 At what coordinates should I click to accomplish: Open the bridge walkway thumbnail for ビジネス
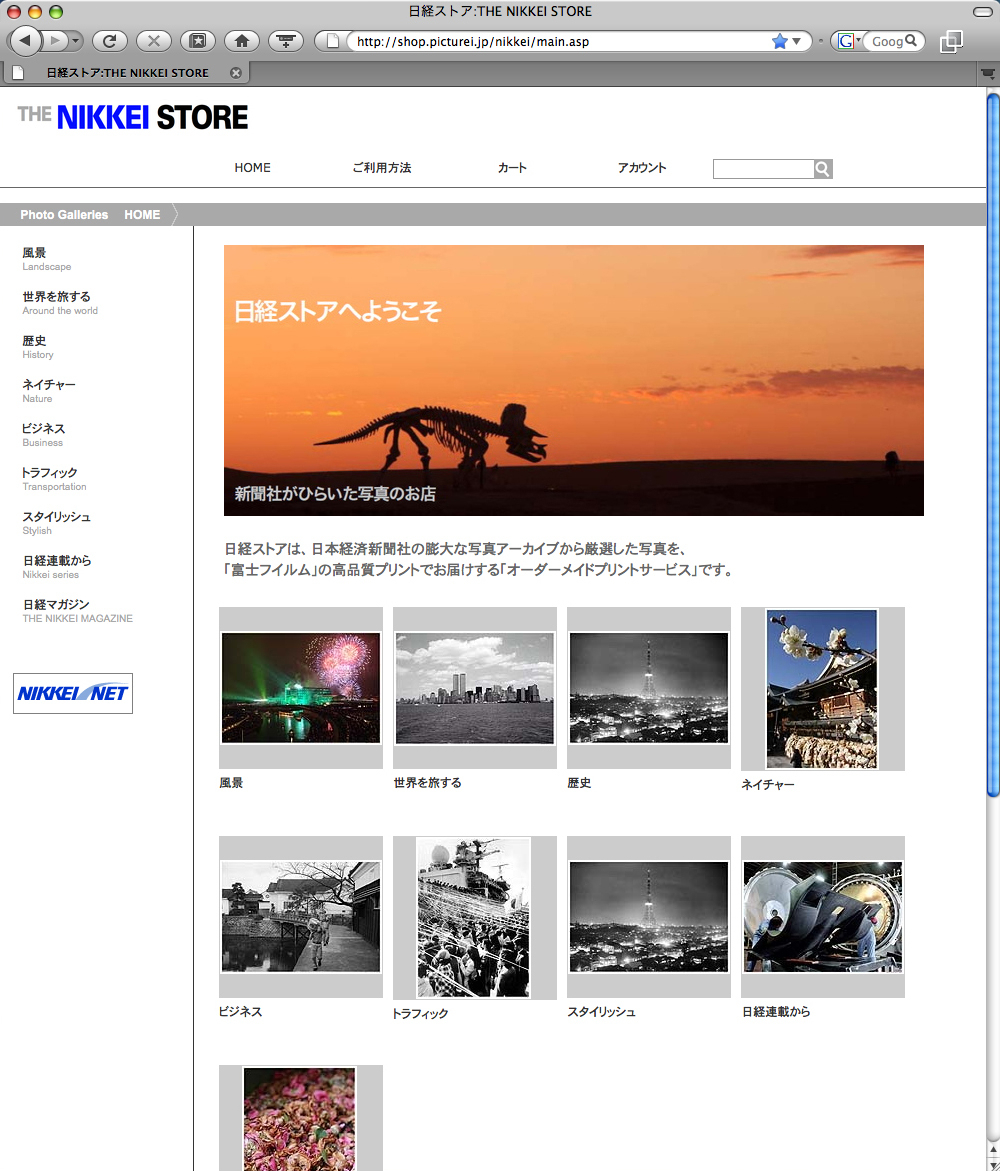click(x=300, y=916)
